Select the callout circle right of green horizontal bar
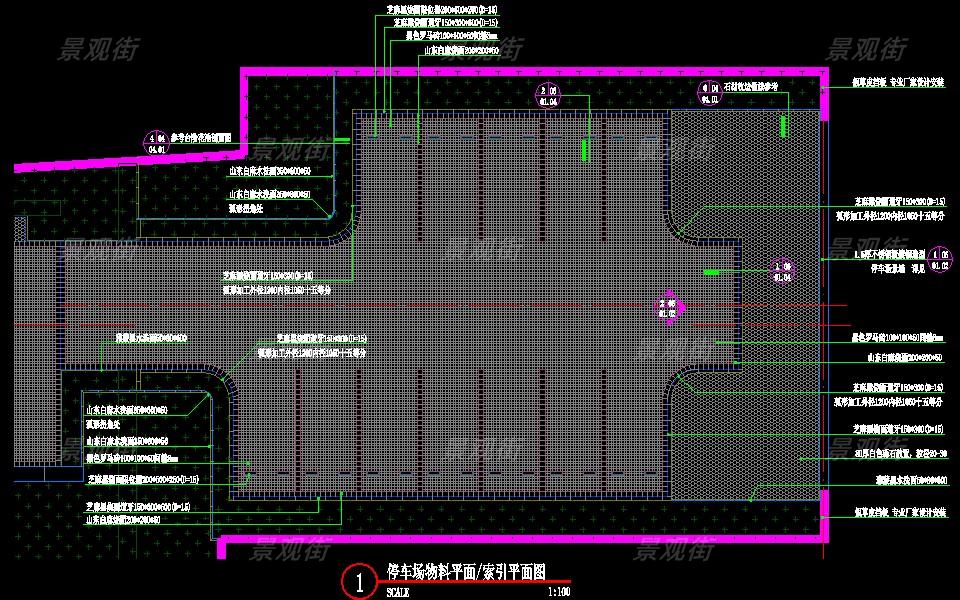The width and height of the screenshot is (960, 600). [783, 271]
